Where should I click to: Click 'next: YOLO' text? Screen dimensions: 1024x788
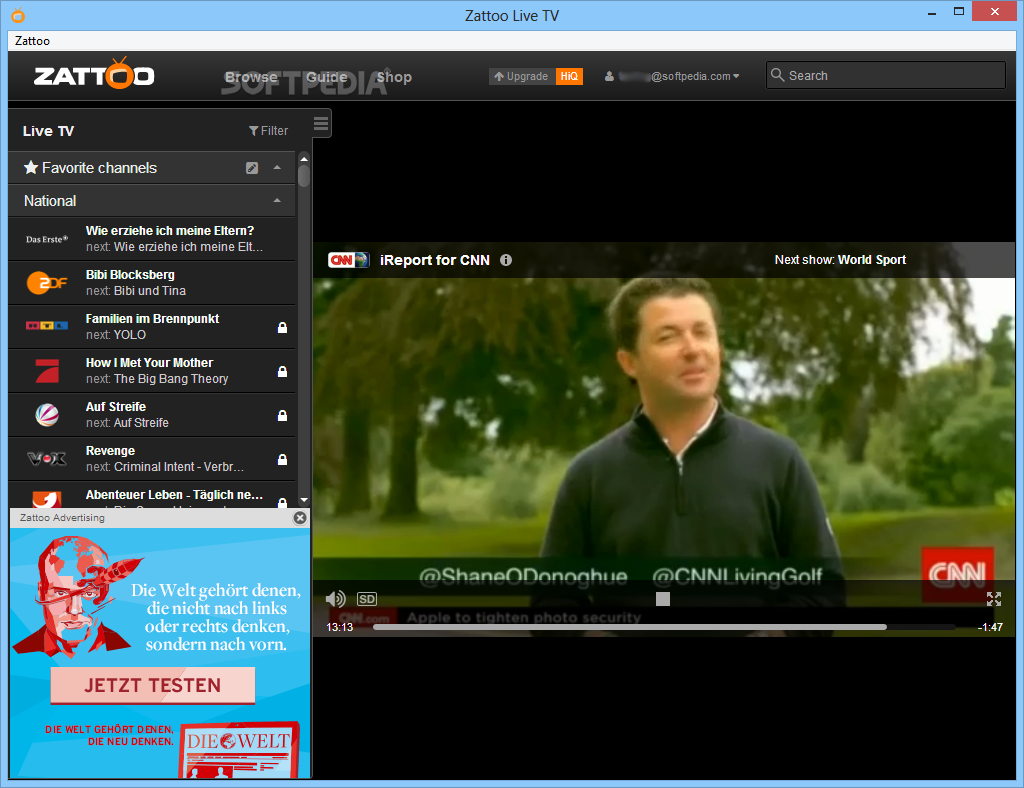[x=116, y=335]
